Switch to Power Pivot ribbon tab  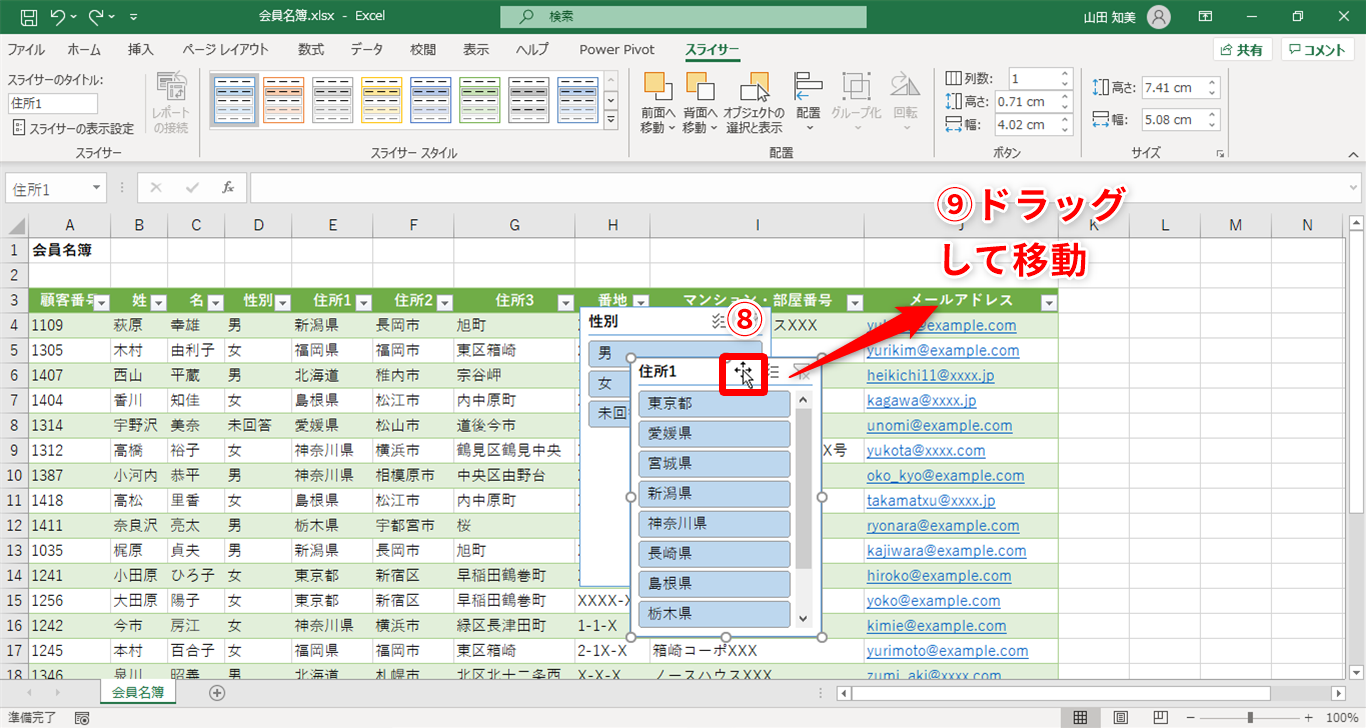point(617,49)
